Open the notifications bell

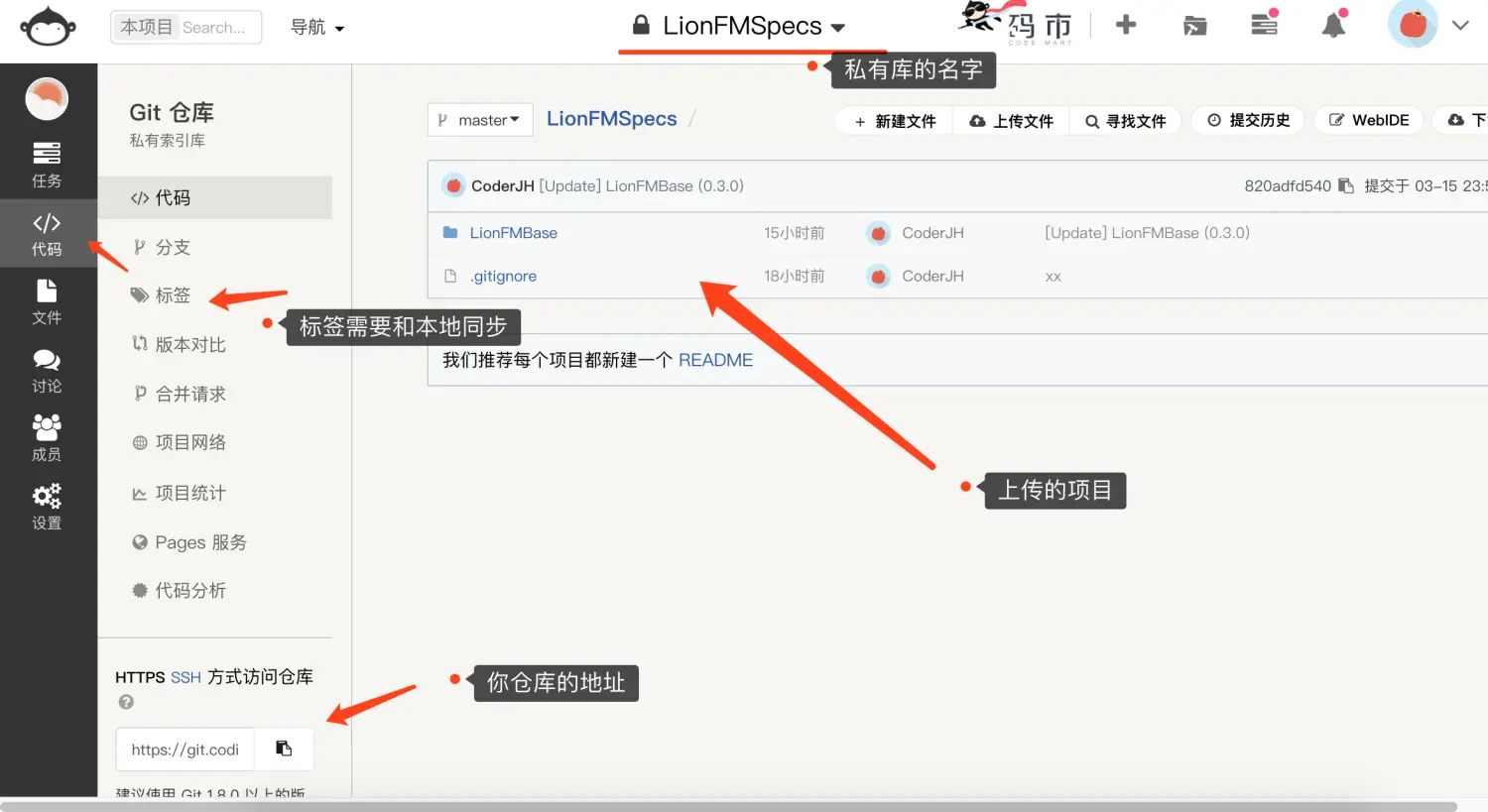coord(1334,24)
